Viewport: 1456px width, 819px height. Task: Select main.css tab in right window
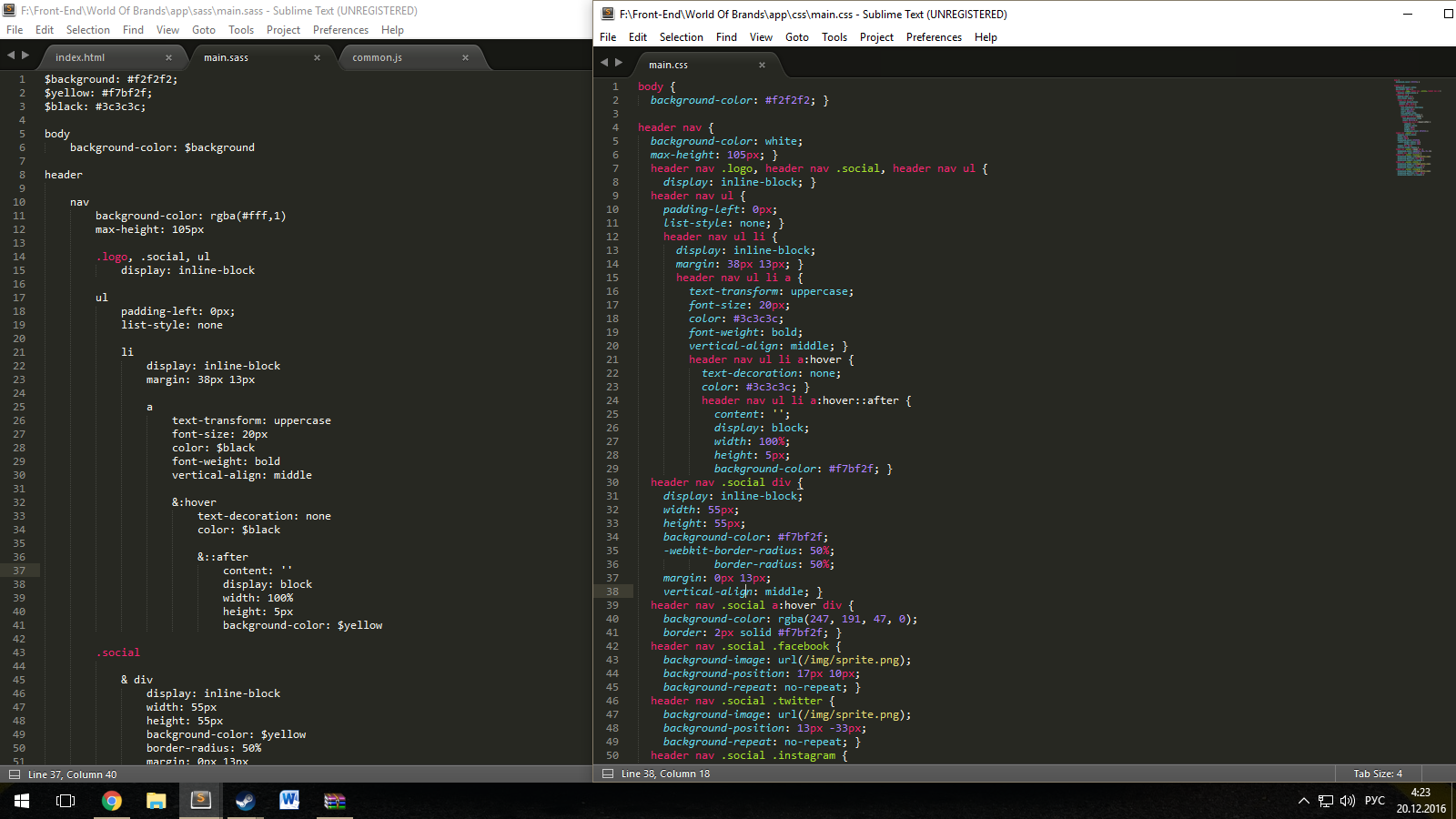[x=668, y=65]
